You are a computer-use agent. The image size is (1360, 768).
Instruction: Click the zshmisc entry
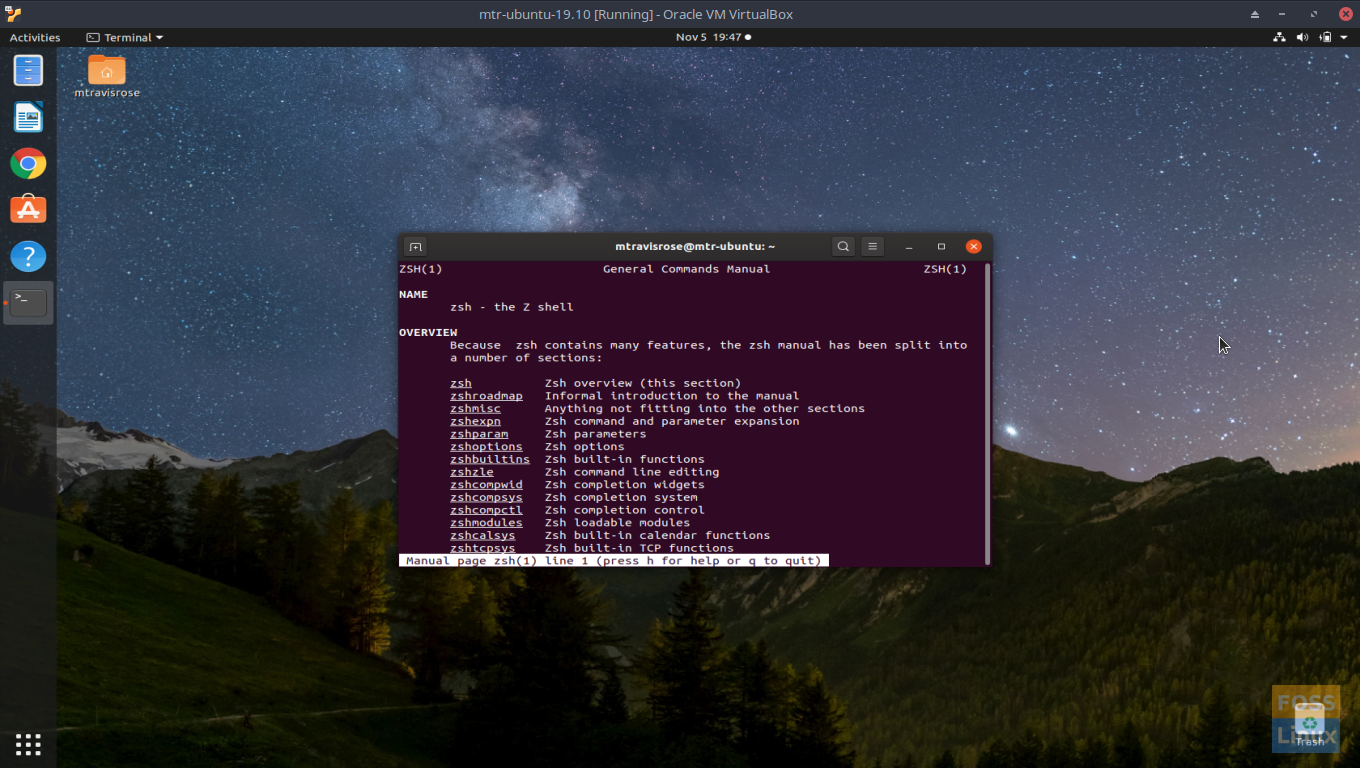click(x=475, y=408)
